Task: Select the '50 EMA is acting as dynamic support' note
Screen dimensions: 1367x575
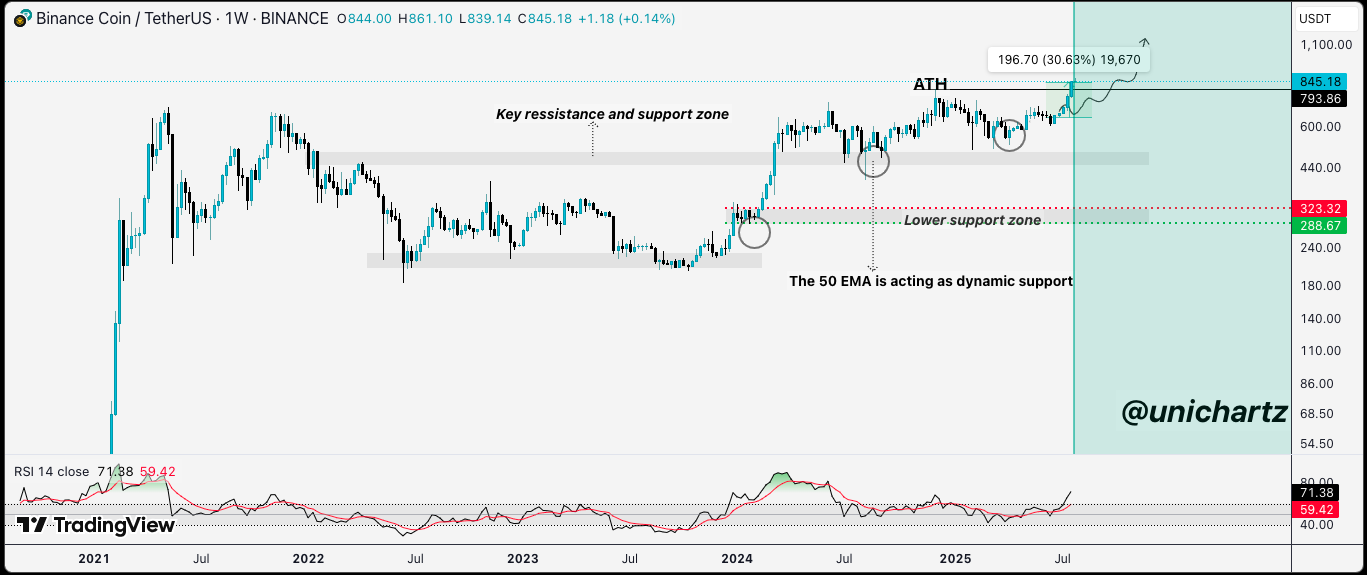Action: point(931,282)
